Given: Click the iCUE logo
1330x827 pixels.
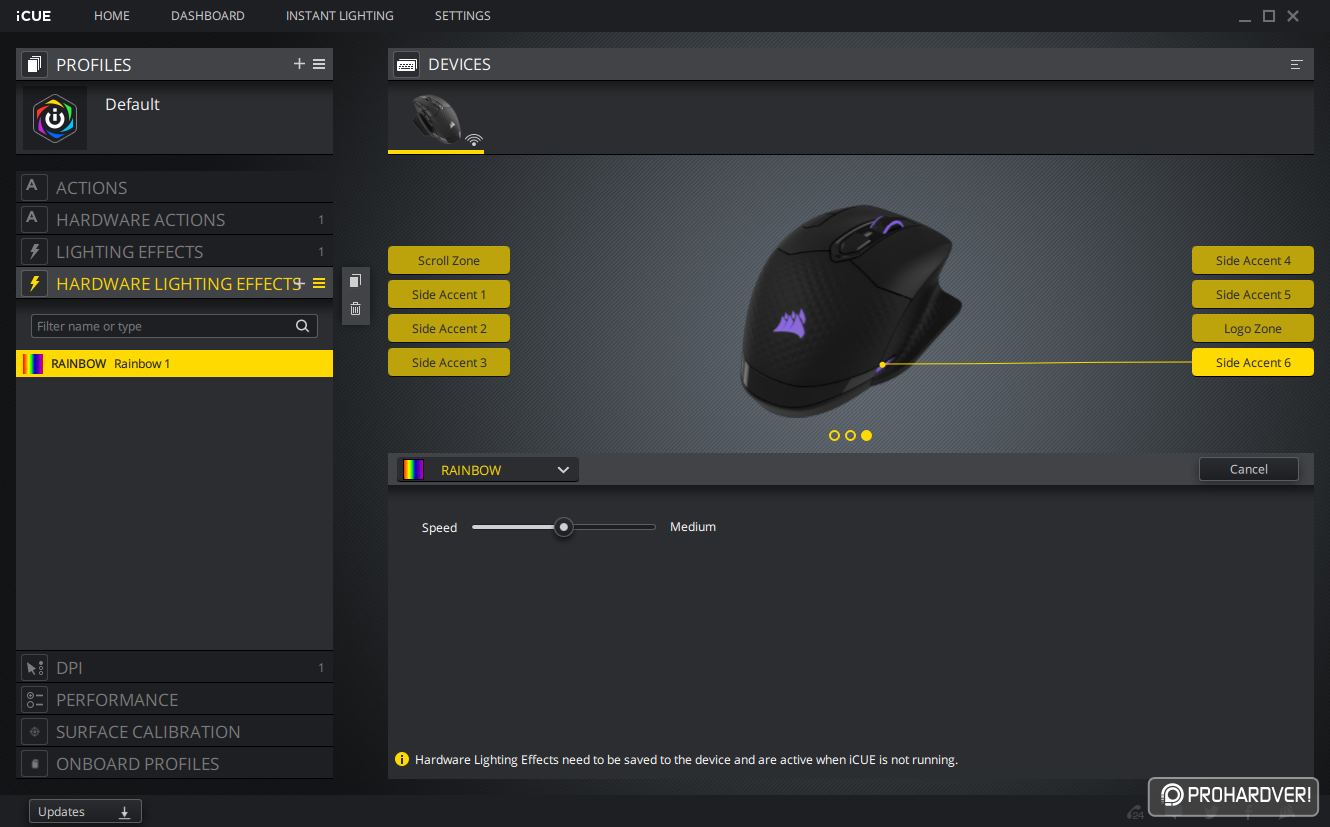Looking at the screenshot, I should click(33, 16).
